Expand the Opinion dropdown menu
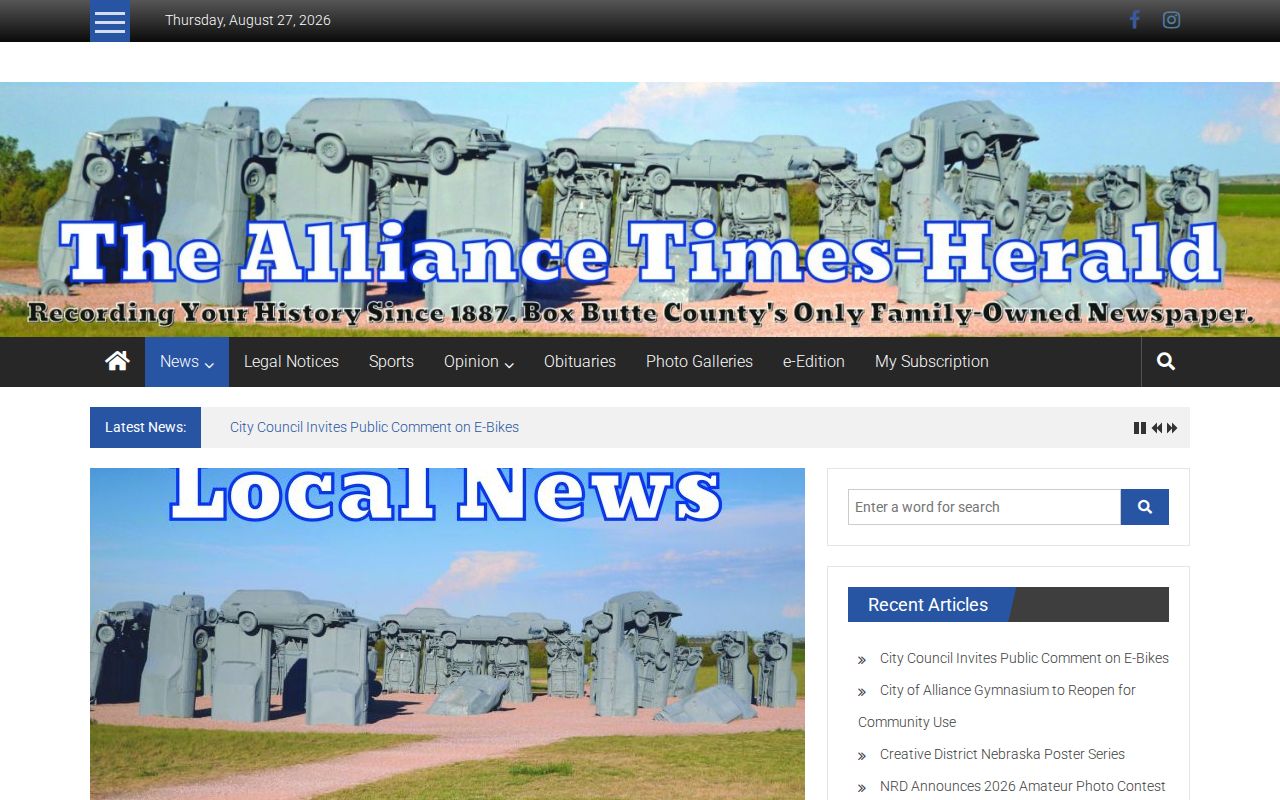1280x800 pixels. (x=479, y=362)
